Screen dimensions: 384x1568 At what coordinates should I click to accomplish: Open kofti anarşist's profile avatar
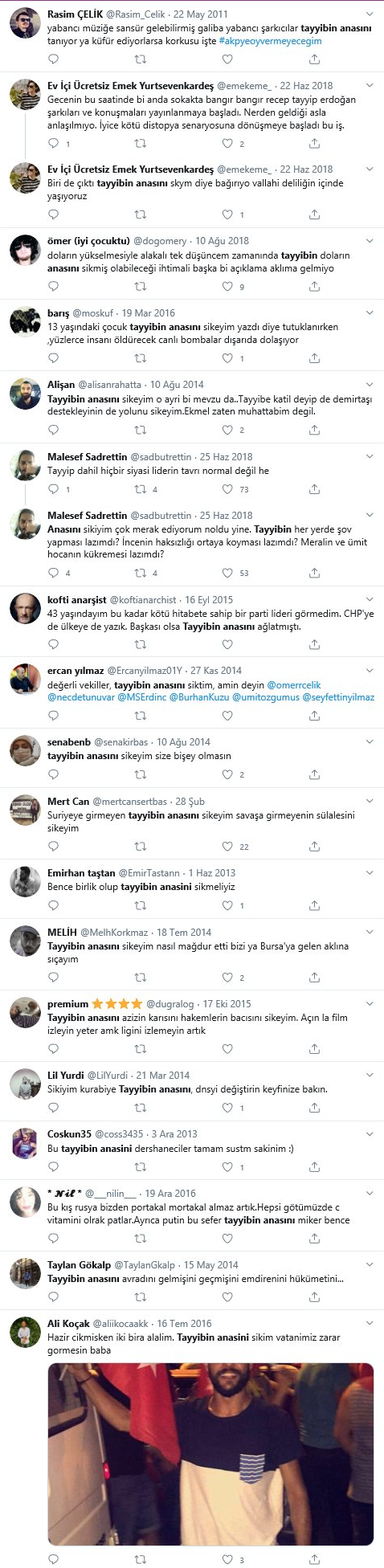pyautogui.click(x=26, y=609)
